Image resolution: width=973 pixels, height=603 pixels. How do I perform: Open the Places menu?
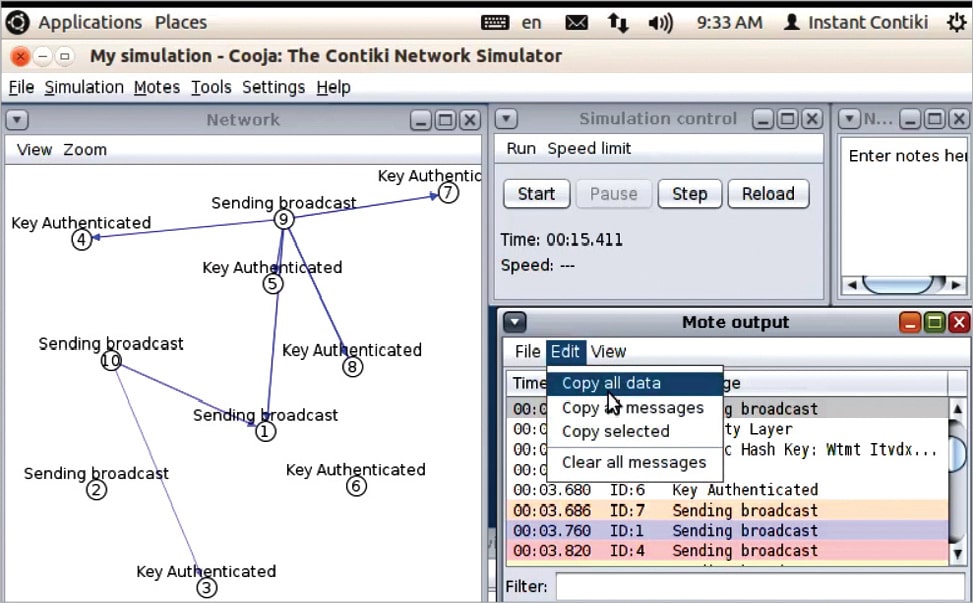coord(181,22)
